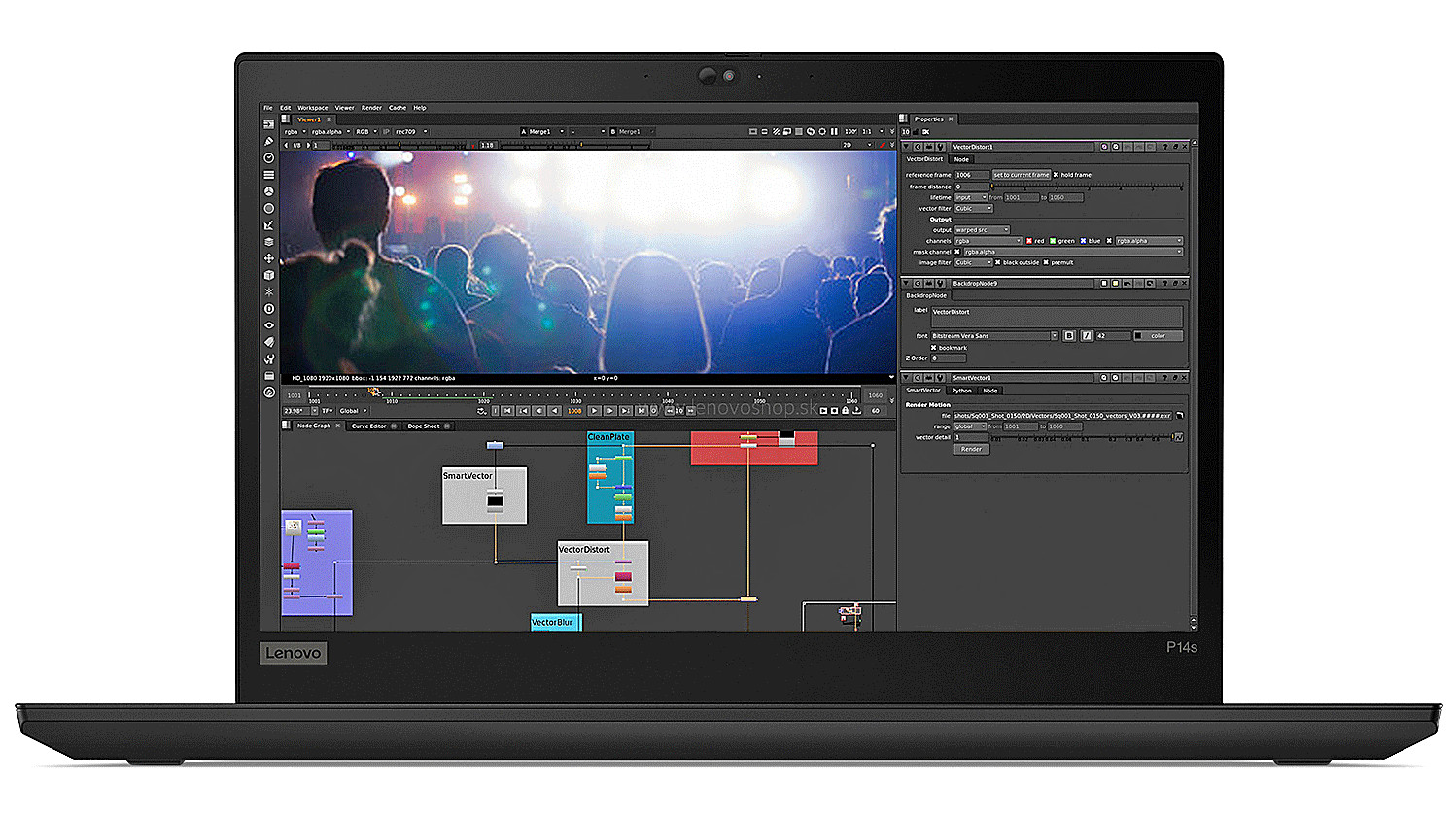Screen dimensions: 1456x818
Task: Open the vector filter Cubic dropdown
Action: point(973,208)
